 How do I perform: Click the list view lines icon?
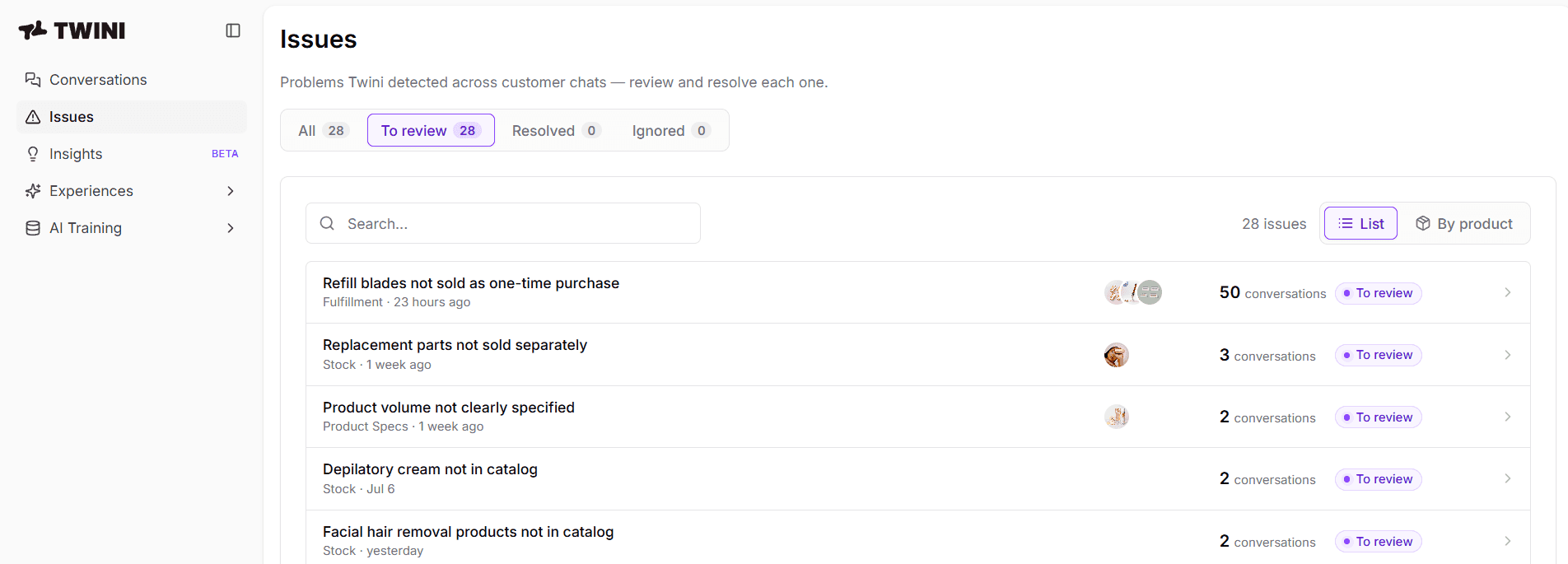click(1346, 223)
